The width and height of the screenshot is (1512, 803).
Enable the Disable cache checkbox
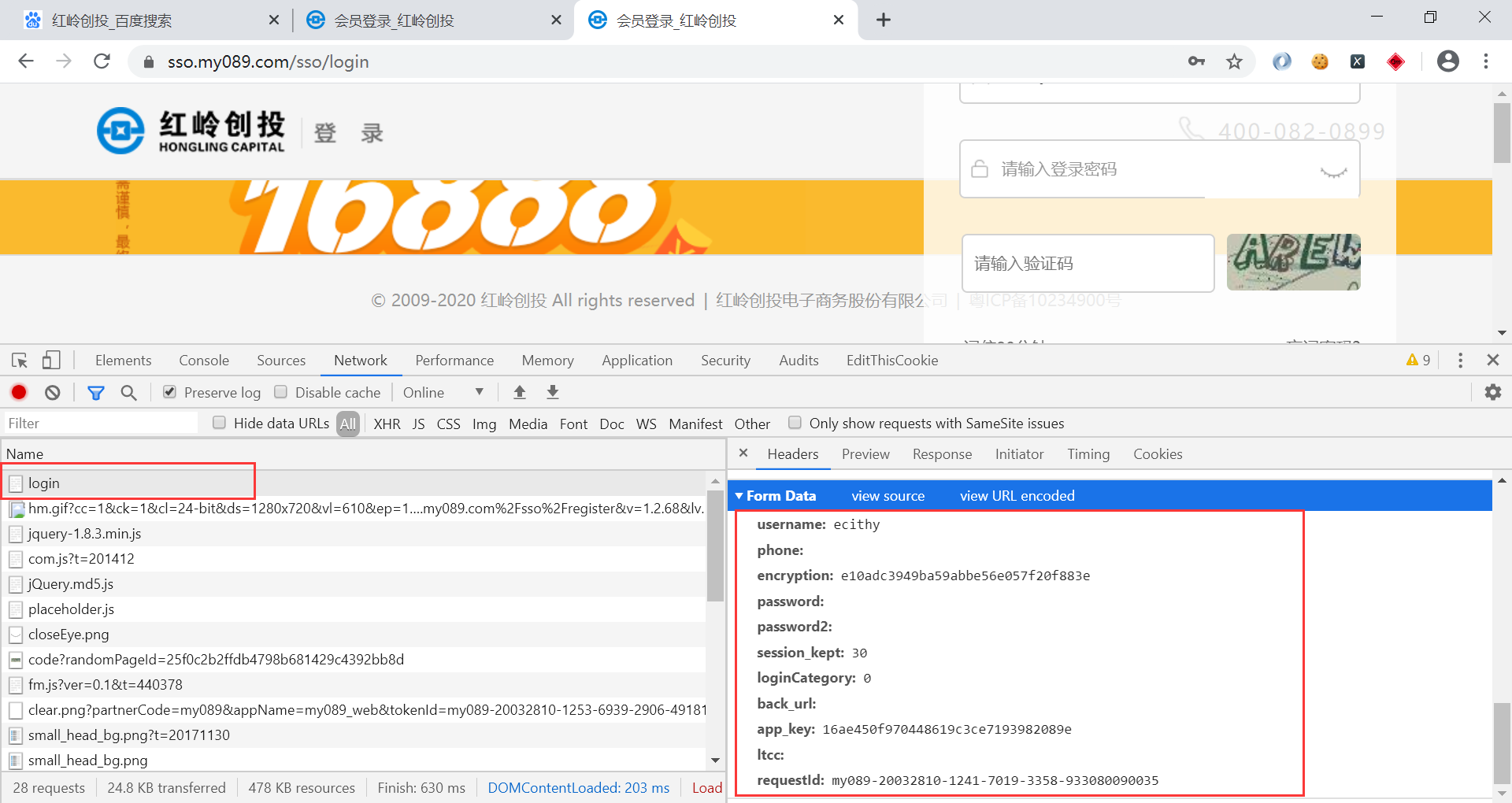tap(280, 392)
